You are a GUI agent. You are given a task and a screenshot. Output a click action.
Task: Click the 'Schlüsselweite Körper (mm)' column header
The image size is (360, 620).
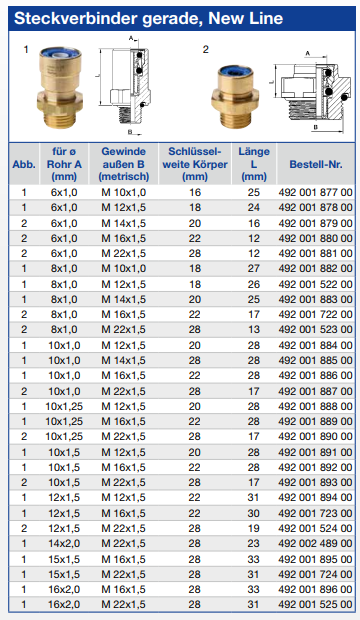(195, 164)
